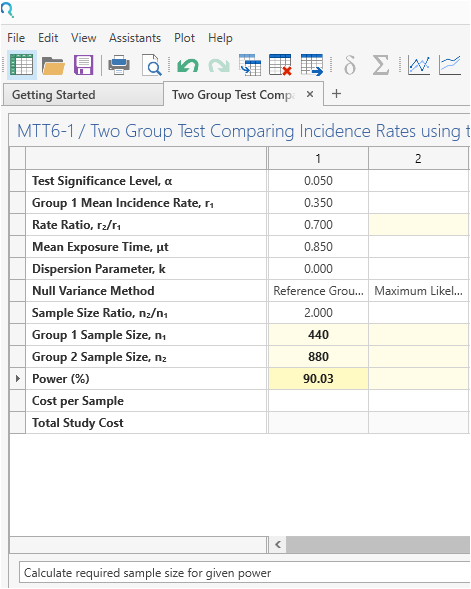Undo with the green left arrow
471x589 pixels.
(x=187, y=66)
